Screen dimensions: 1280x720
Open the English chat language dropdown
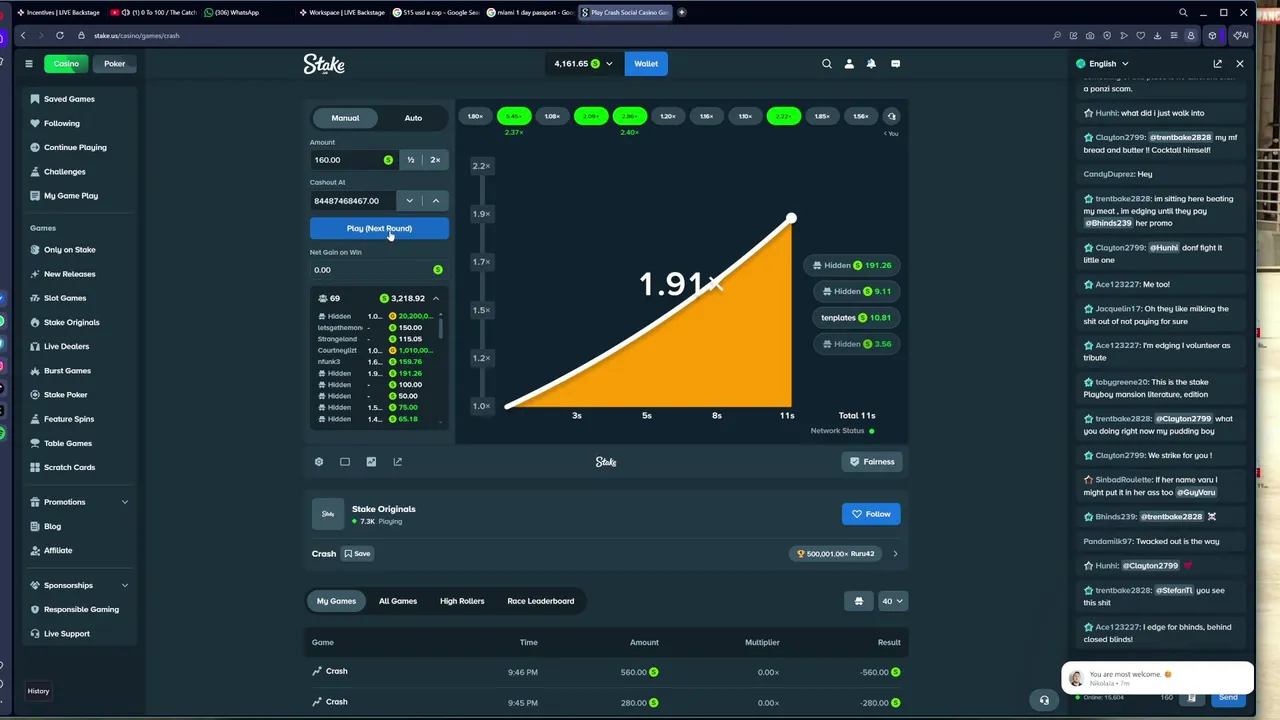[1102, 64]
